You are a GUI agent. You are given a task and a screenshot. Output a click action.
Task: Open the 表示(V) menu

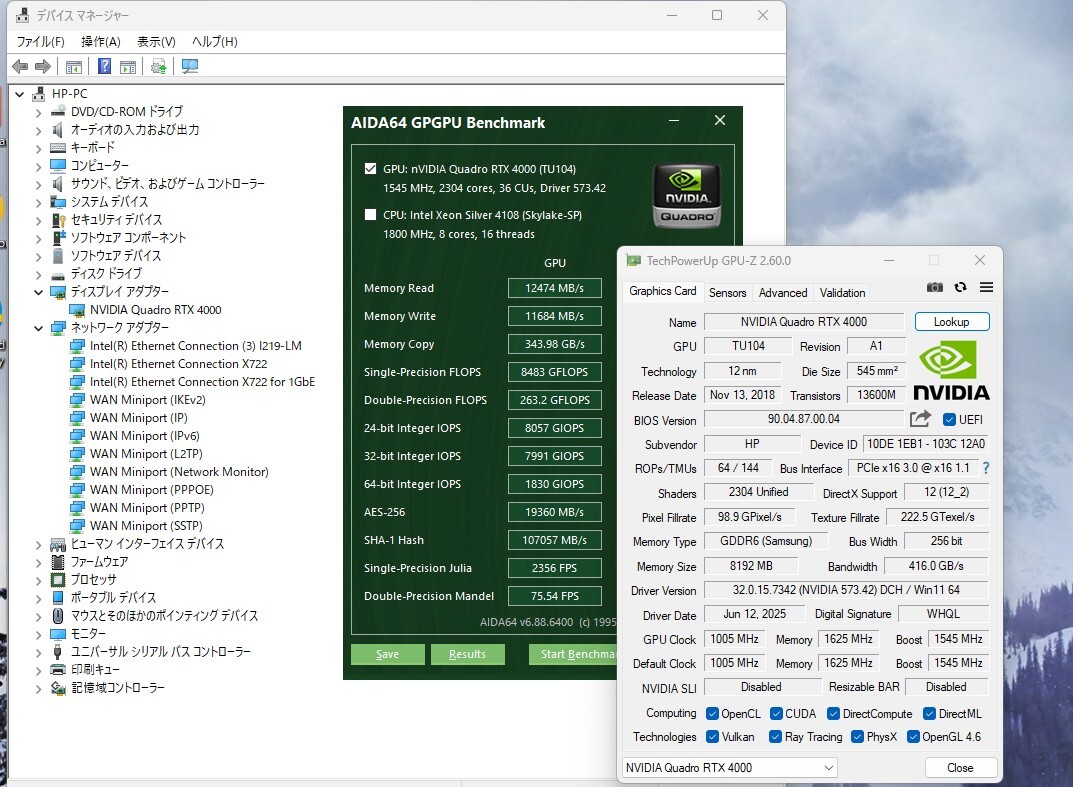coord(156,42)
